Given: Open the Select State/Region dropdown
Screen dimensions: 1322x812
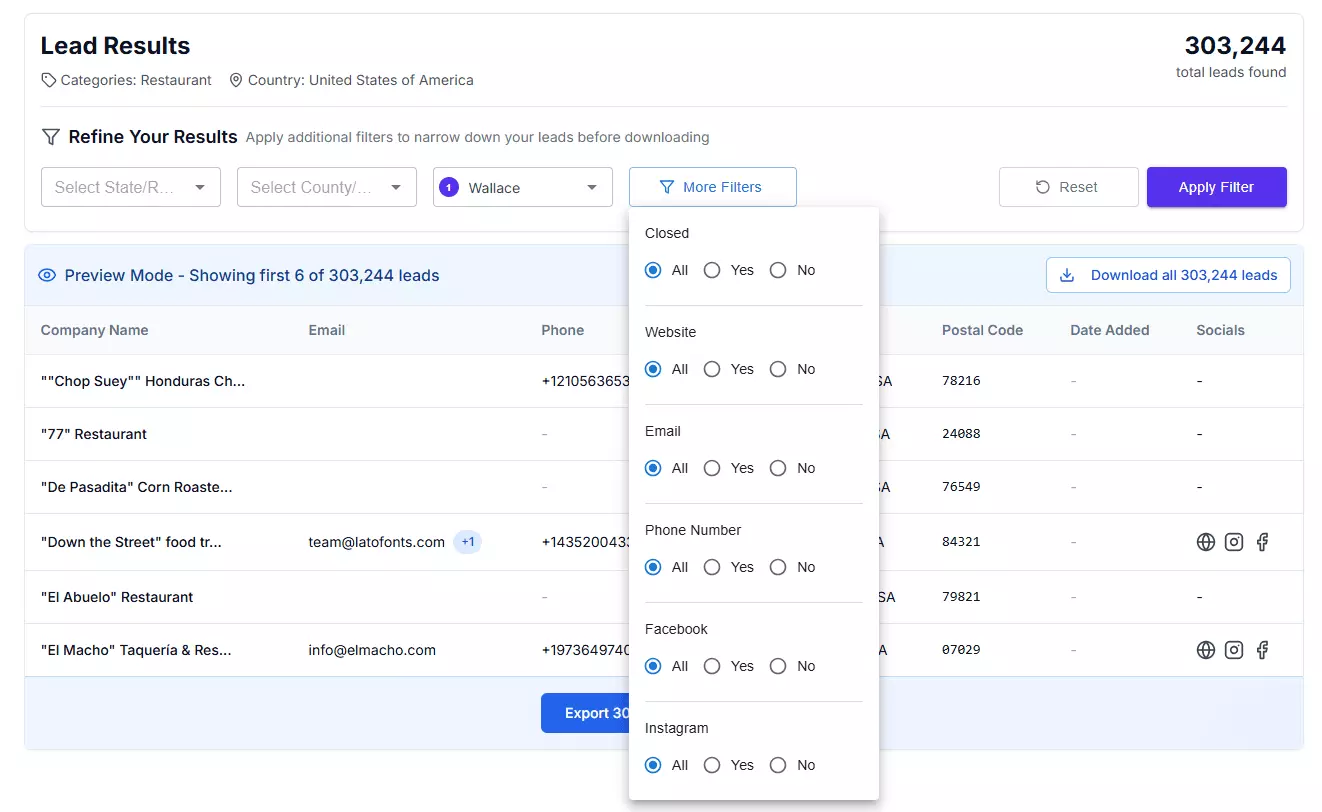Looking at the screenshot, I should coord(131,187).
